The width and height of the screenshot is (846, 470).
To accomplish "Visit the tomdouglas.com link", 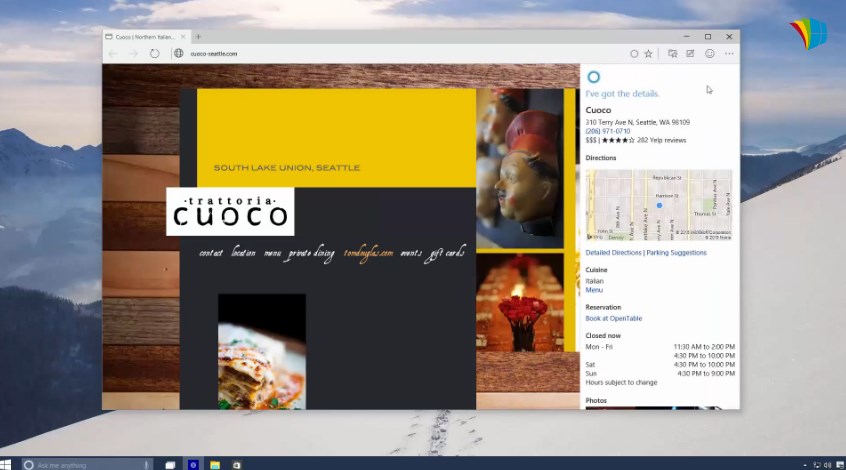I will [x=369, y=254].
